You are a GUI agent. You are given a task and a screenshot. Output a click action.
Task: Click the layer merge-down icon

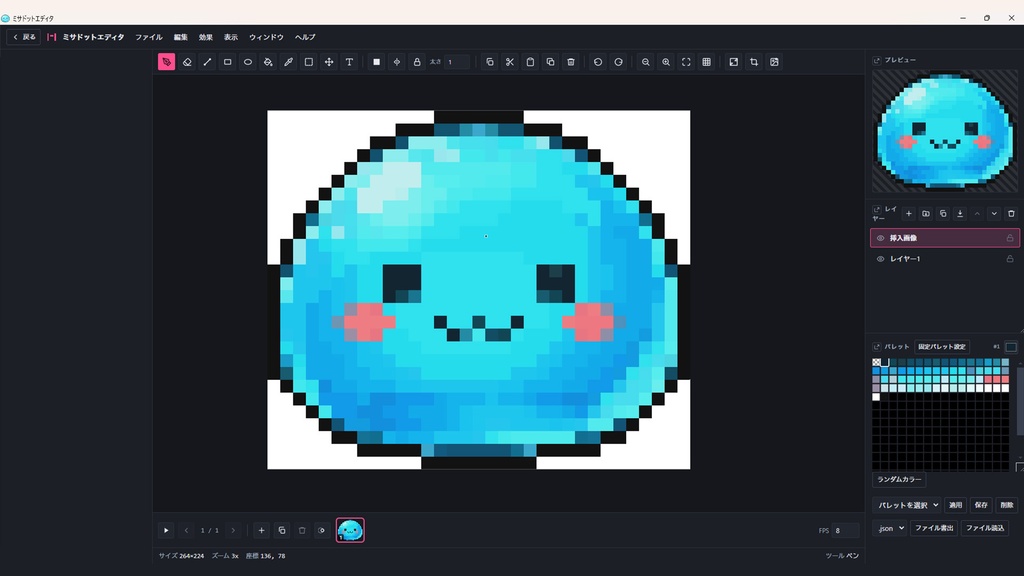(x=960, y=214)
